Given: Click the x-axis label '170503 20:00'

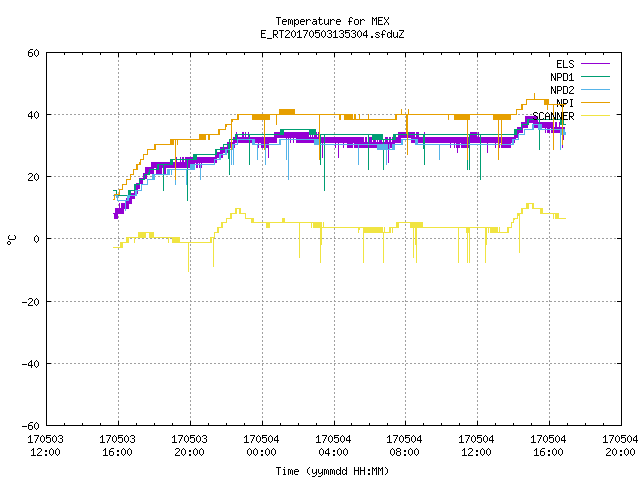Looking at the screenshot, I should (x=189, y=446).
